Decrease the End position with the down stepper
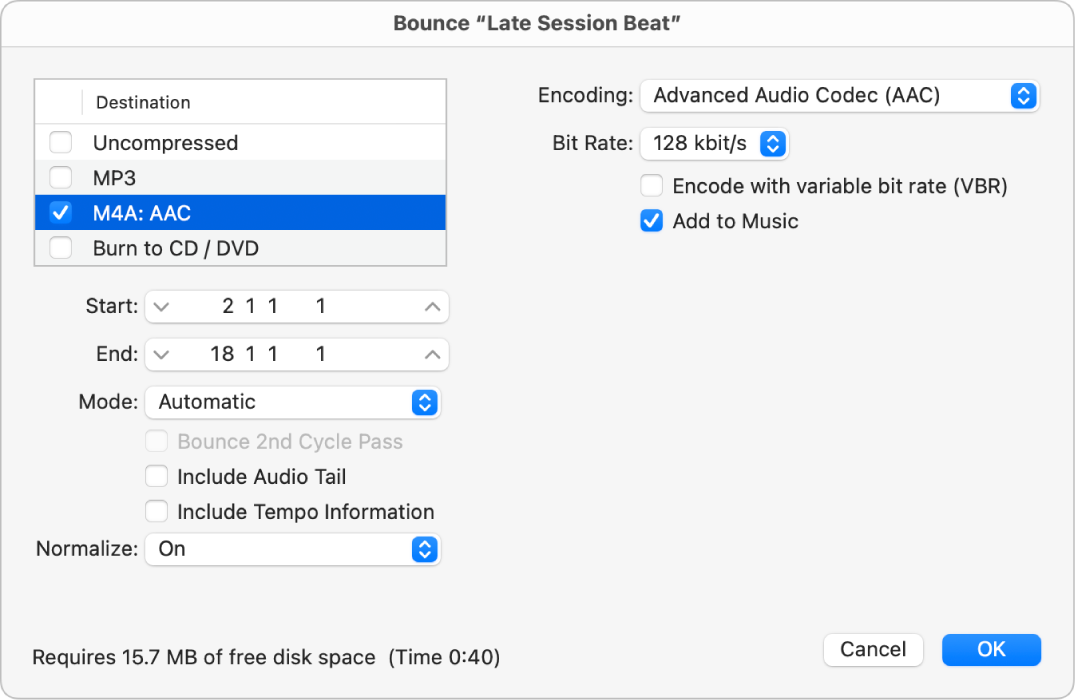 [162, 354]
